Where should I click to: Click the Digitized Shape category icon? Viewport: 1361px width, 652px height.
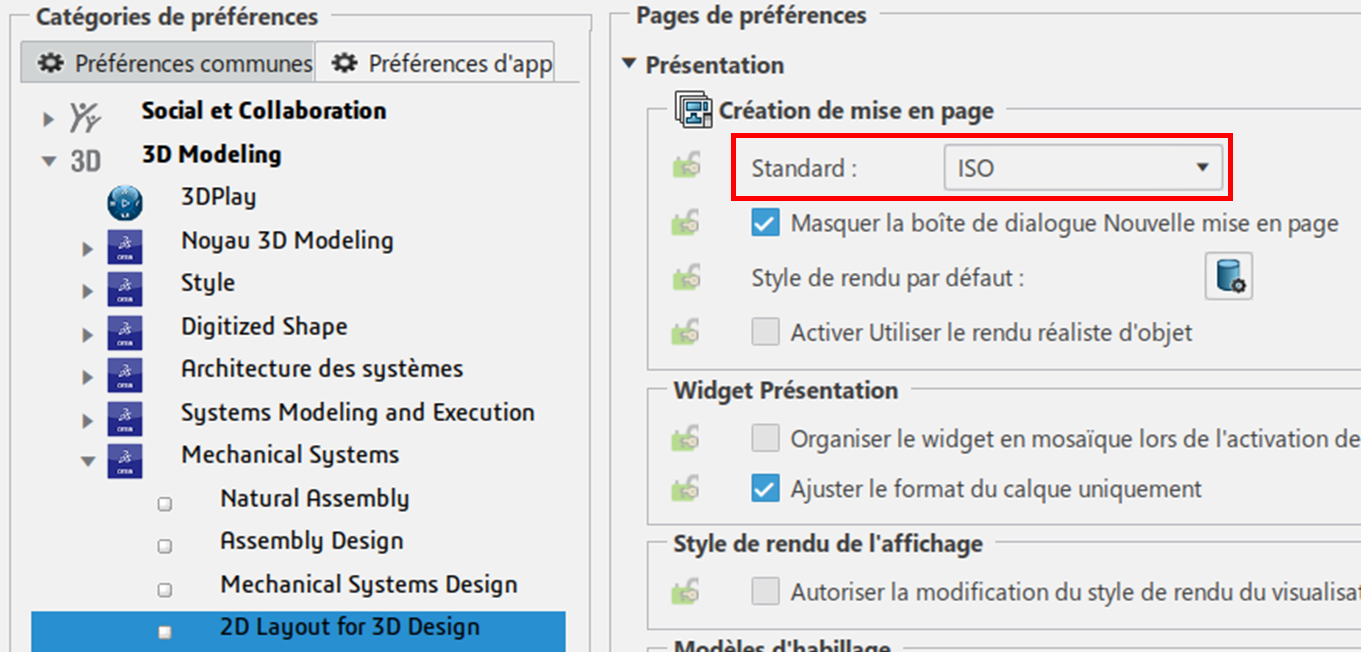coord(125,332)
